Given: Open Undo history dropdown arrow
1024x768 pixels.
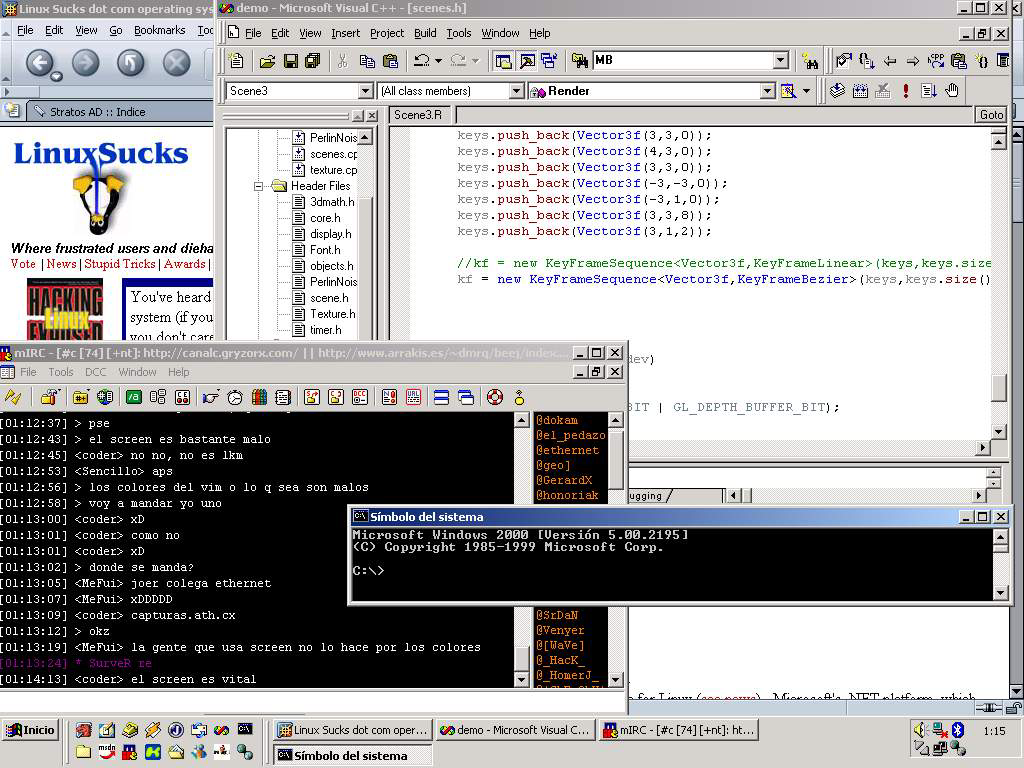Looking at the screenshot, I should tap(438, 61).
